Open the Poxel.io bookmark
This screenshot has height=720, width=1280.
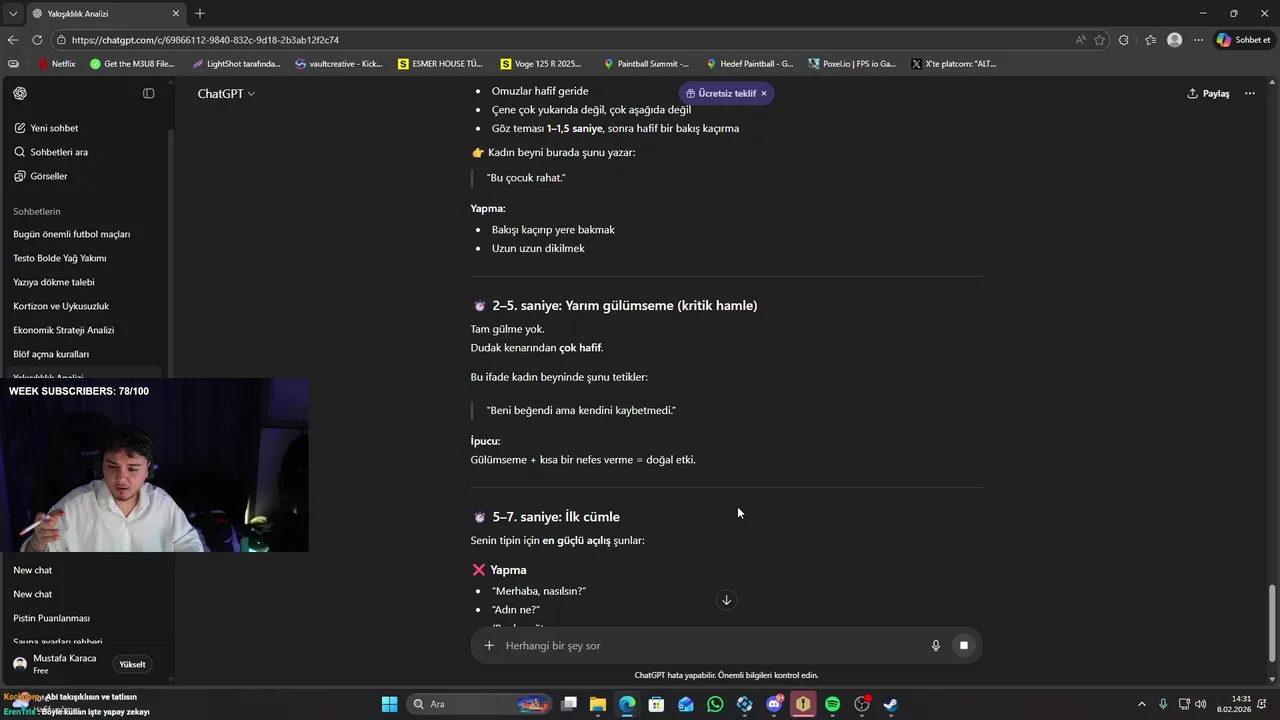tap(852, 64)
